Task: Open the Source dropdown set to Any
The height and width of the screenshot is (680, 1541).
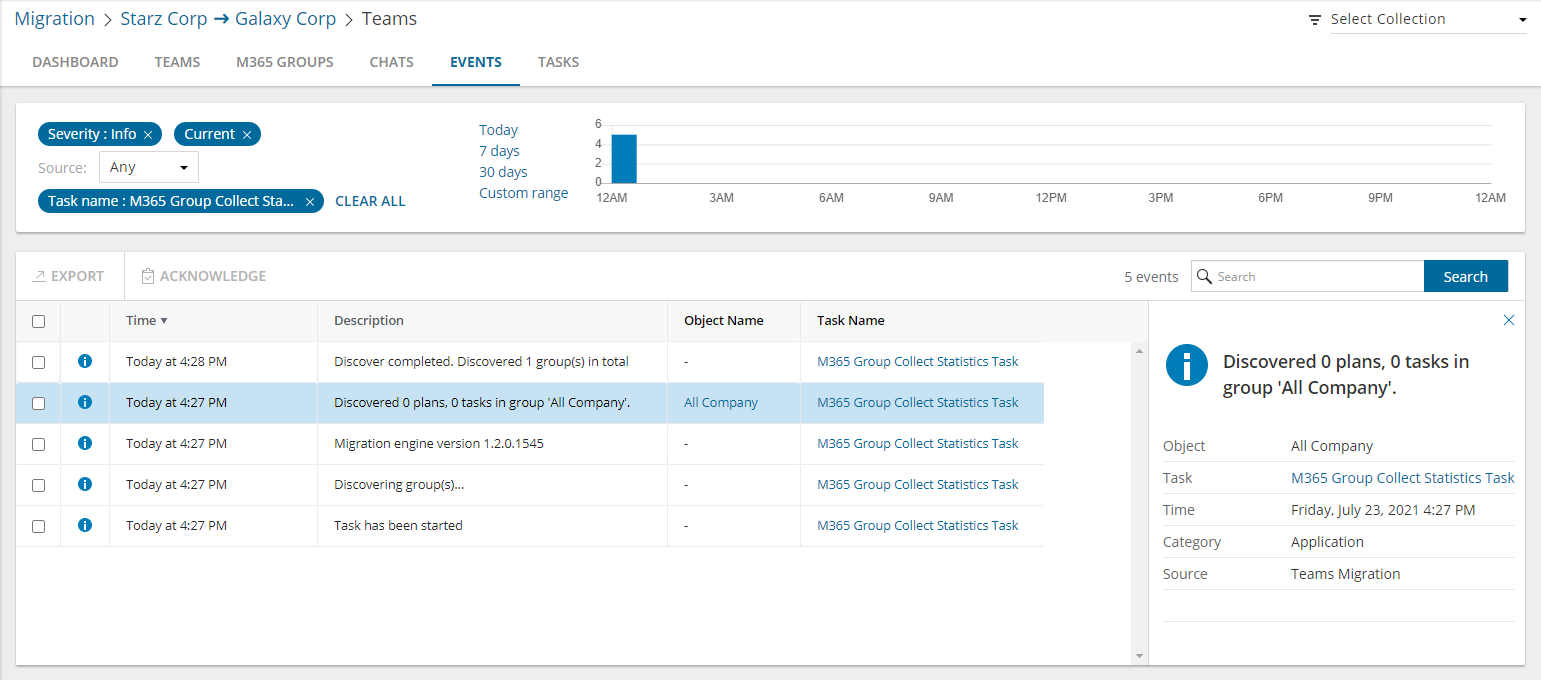Action: (148, 167)
